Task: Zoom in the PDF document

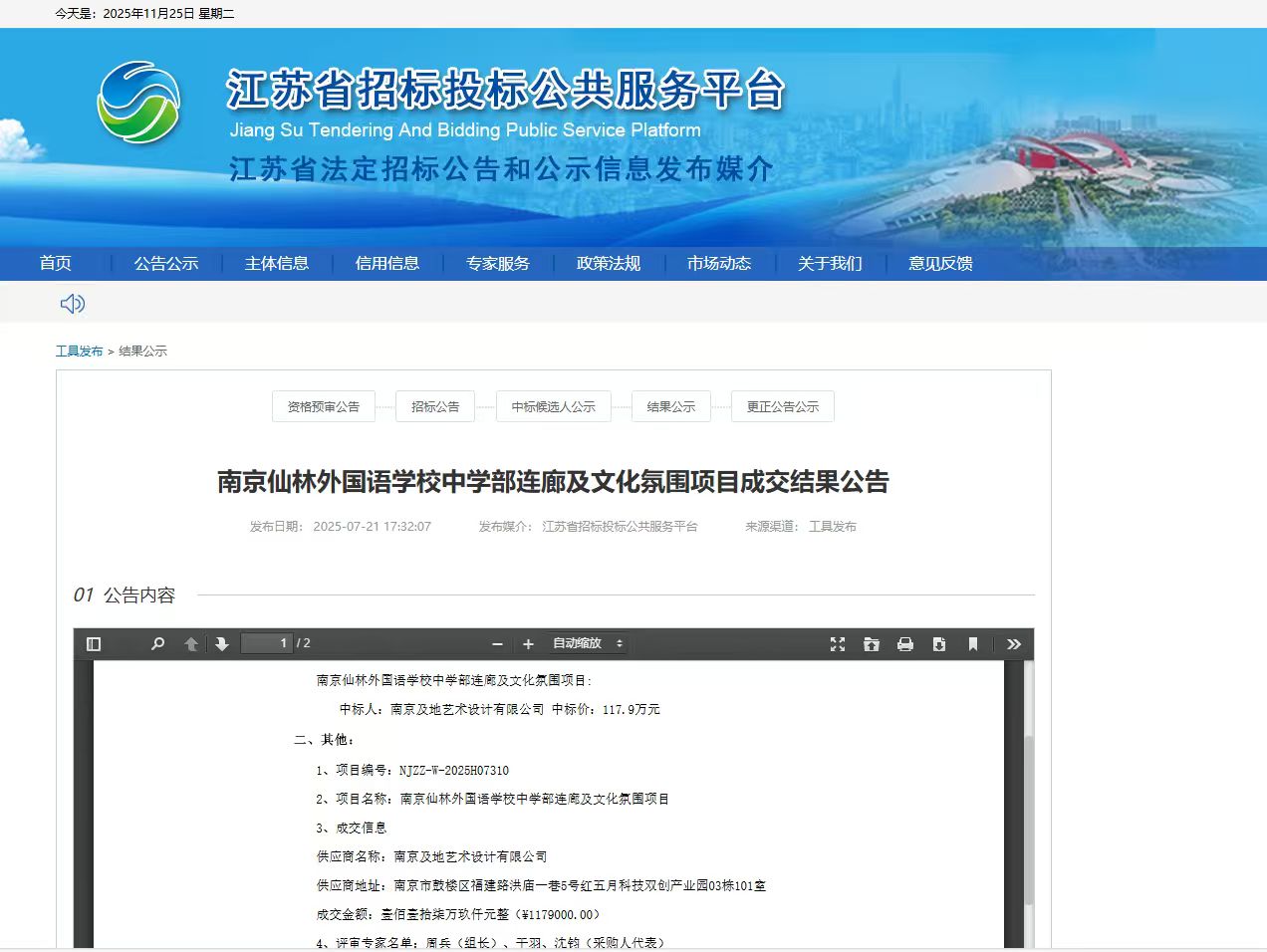Action: pyautogui.click(x=529, y=644)
